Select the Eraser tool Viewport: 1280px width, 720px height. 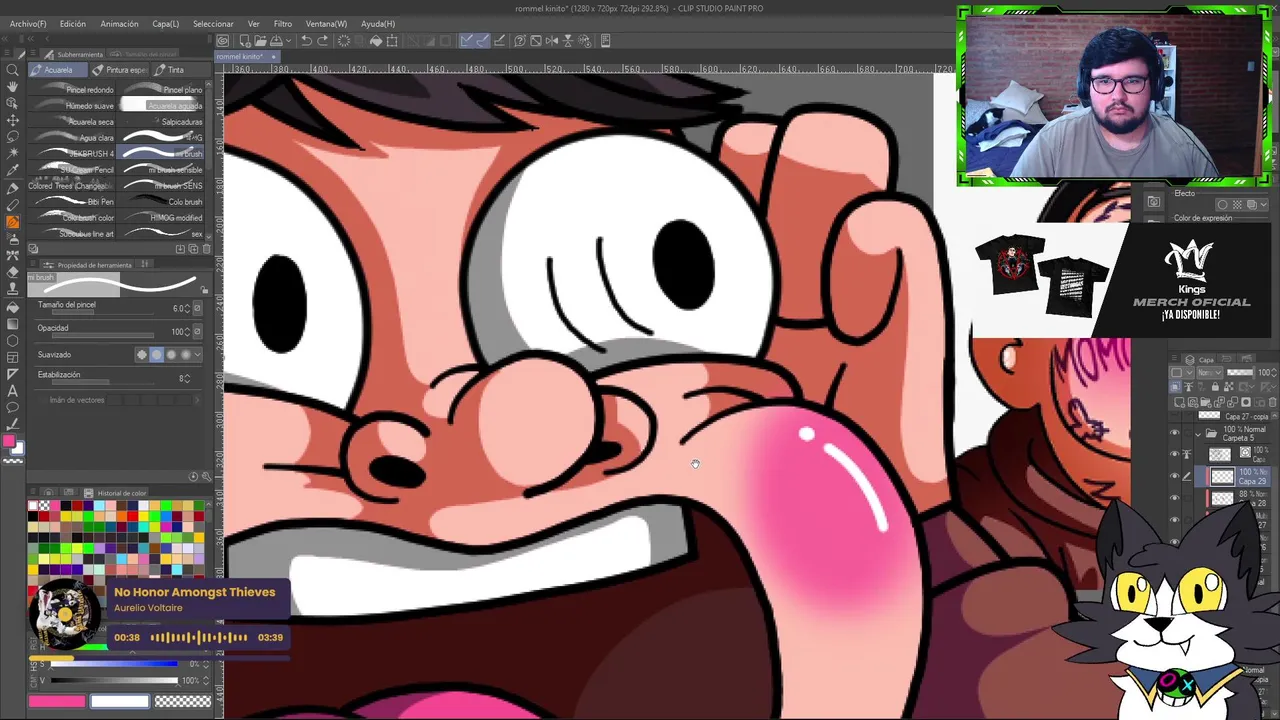click(13, 272)
